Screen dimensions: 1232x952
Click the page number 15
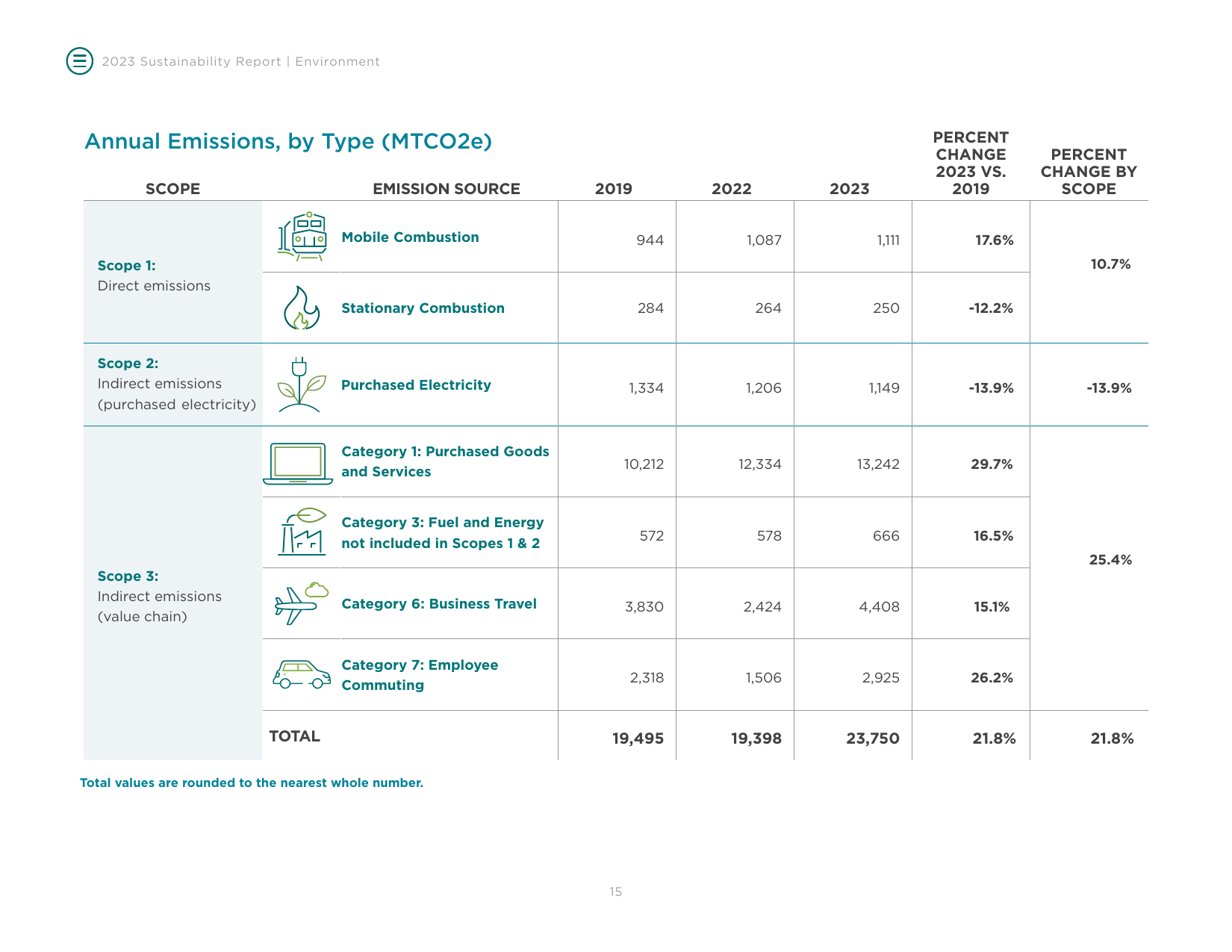(x=615, y=892)
